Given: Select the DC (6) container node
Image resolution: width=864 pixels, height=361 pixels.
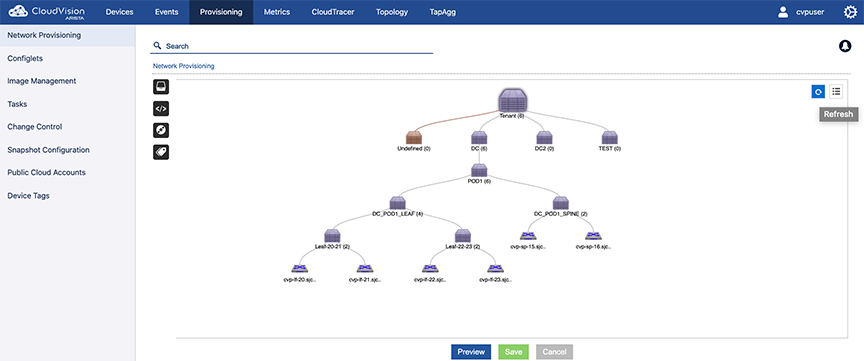Looking at the screenshot, I should 479,138.
